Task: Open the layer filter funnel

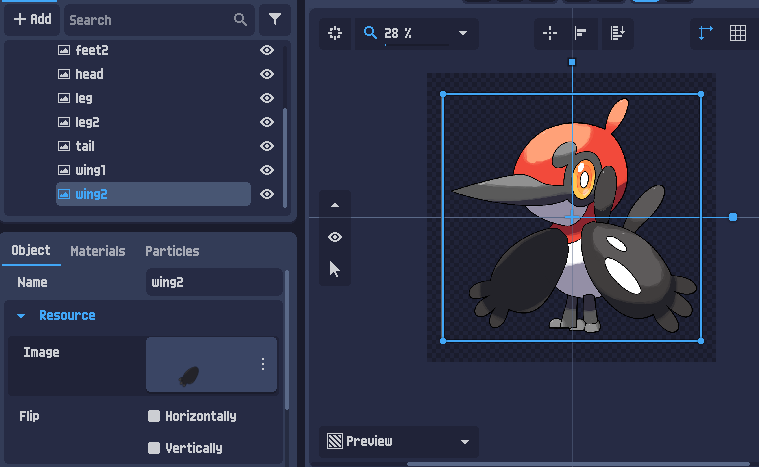Action: (275, 19)
